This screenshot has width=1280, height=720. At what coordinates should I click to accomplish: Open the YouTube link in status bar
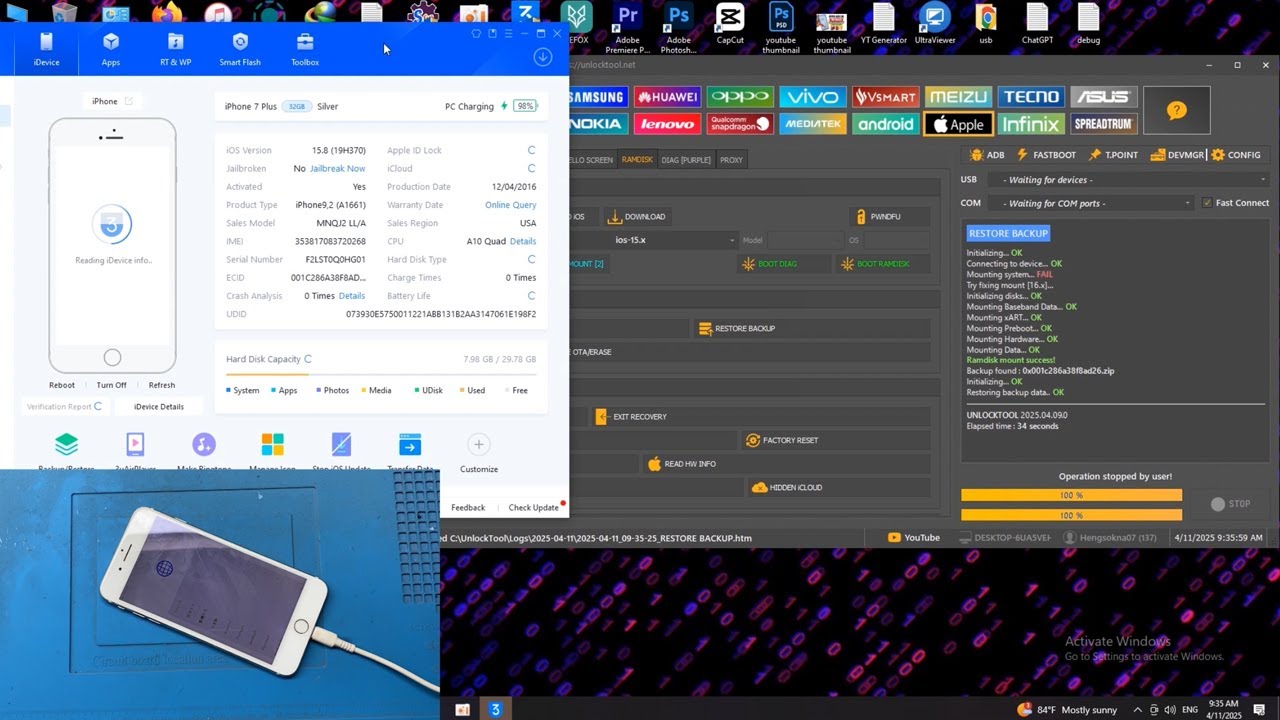[914, 538]
